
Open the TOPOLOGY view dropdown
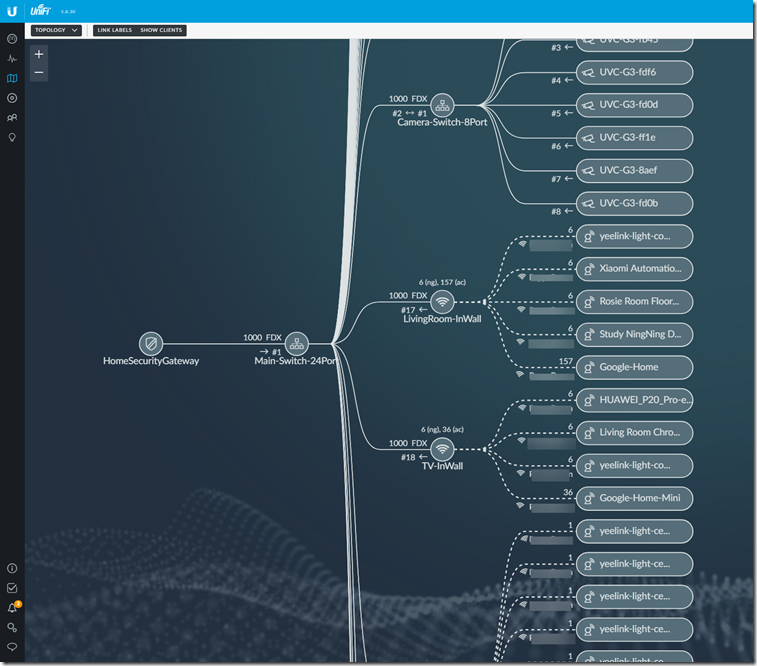[x=56, y=30]
